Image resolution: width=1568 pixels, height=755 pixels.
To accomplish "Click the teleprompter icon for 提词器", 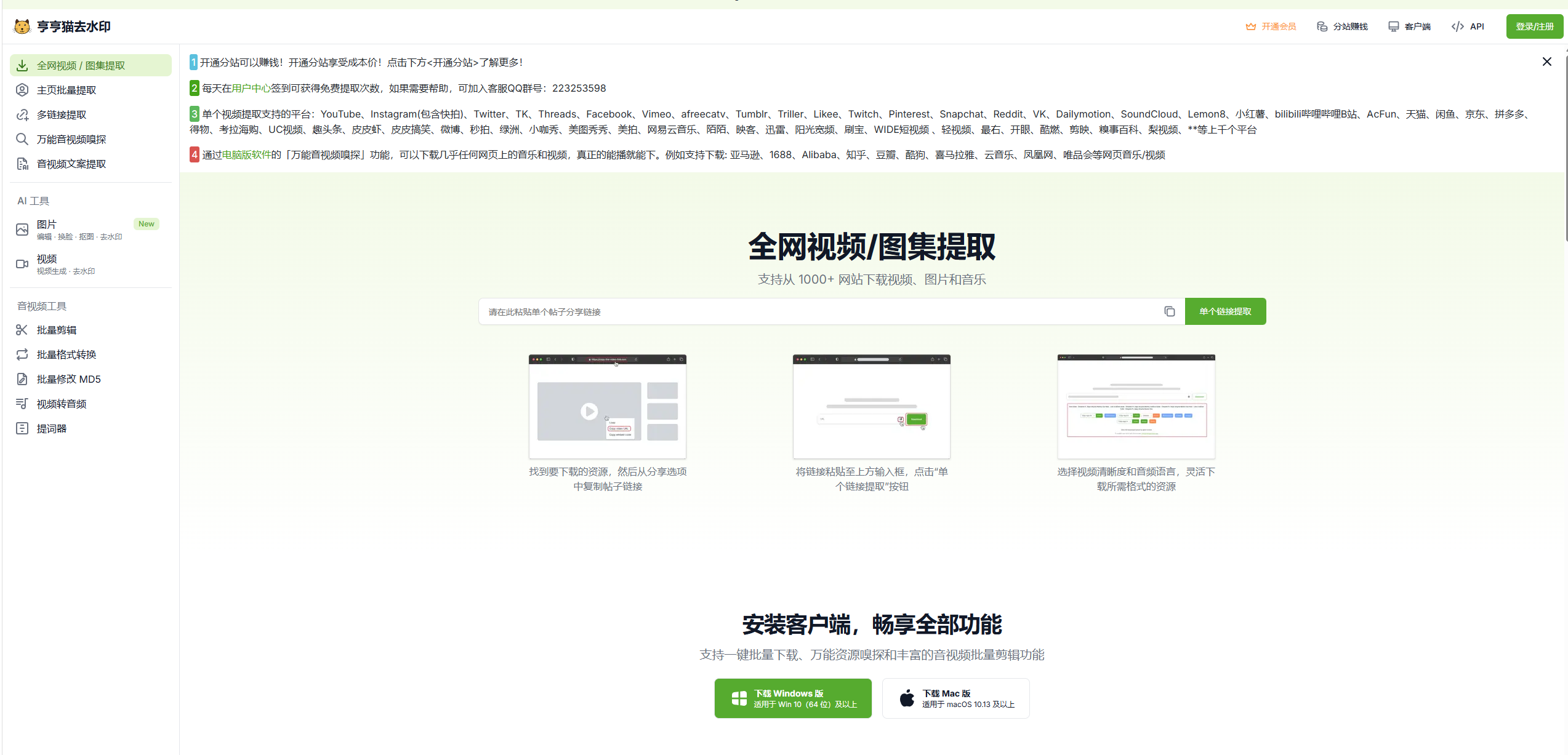I will coord(22,428).
